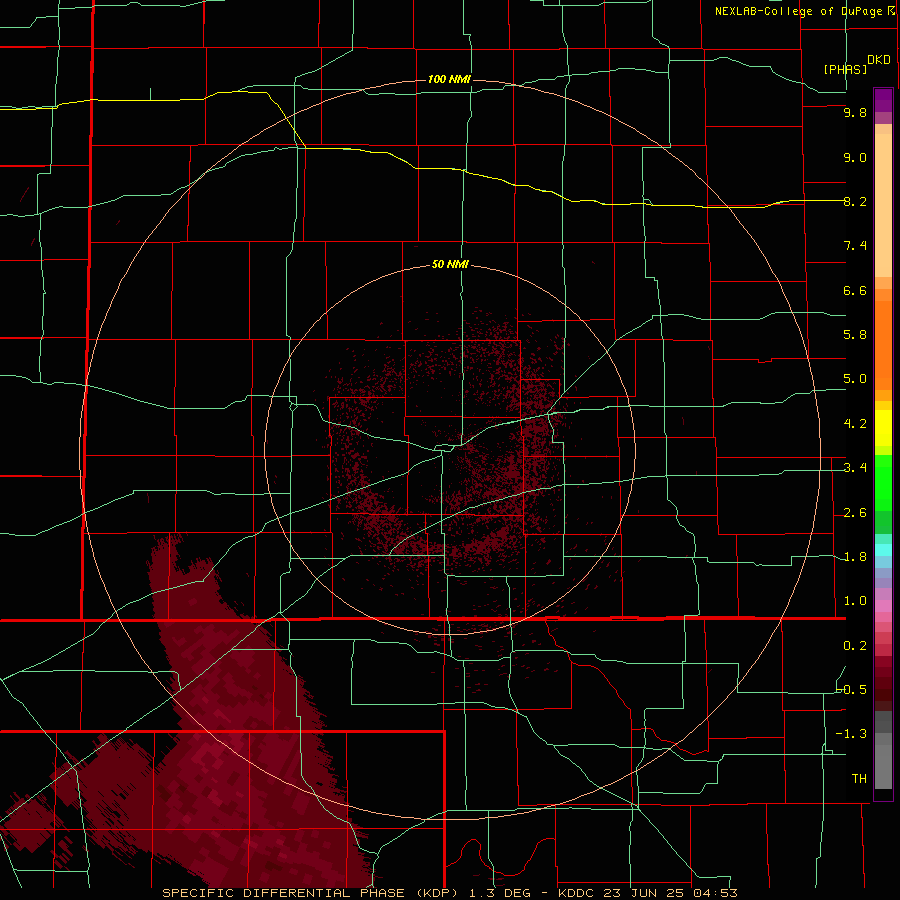Click the 9.8 color scale value

(855, 112)
